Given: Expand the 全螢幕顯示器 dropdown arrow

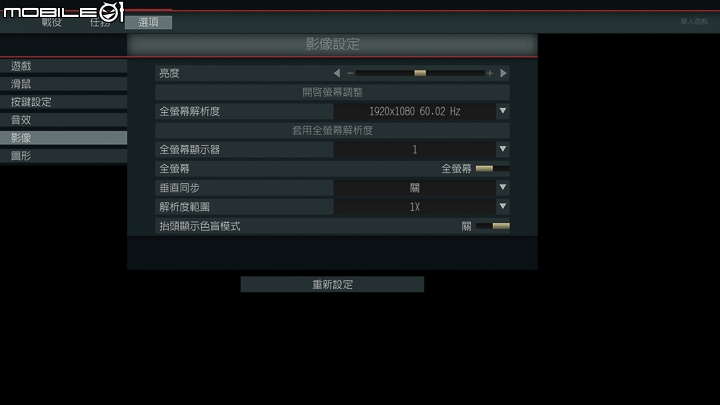Looking at the screenshot, I should click(503, 149).
